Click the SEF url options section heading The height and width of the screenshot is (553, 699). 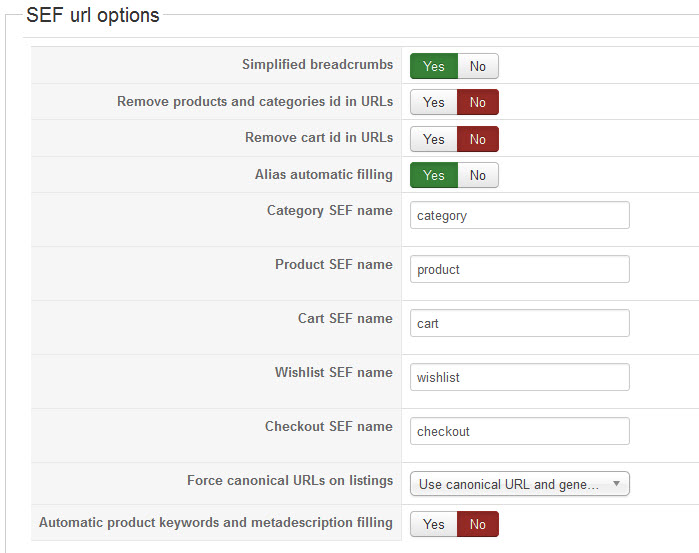pos(92,15)
